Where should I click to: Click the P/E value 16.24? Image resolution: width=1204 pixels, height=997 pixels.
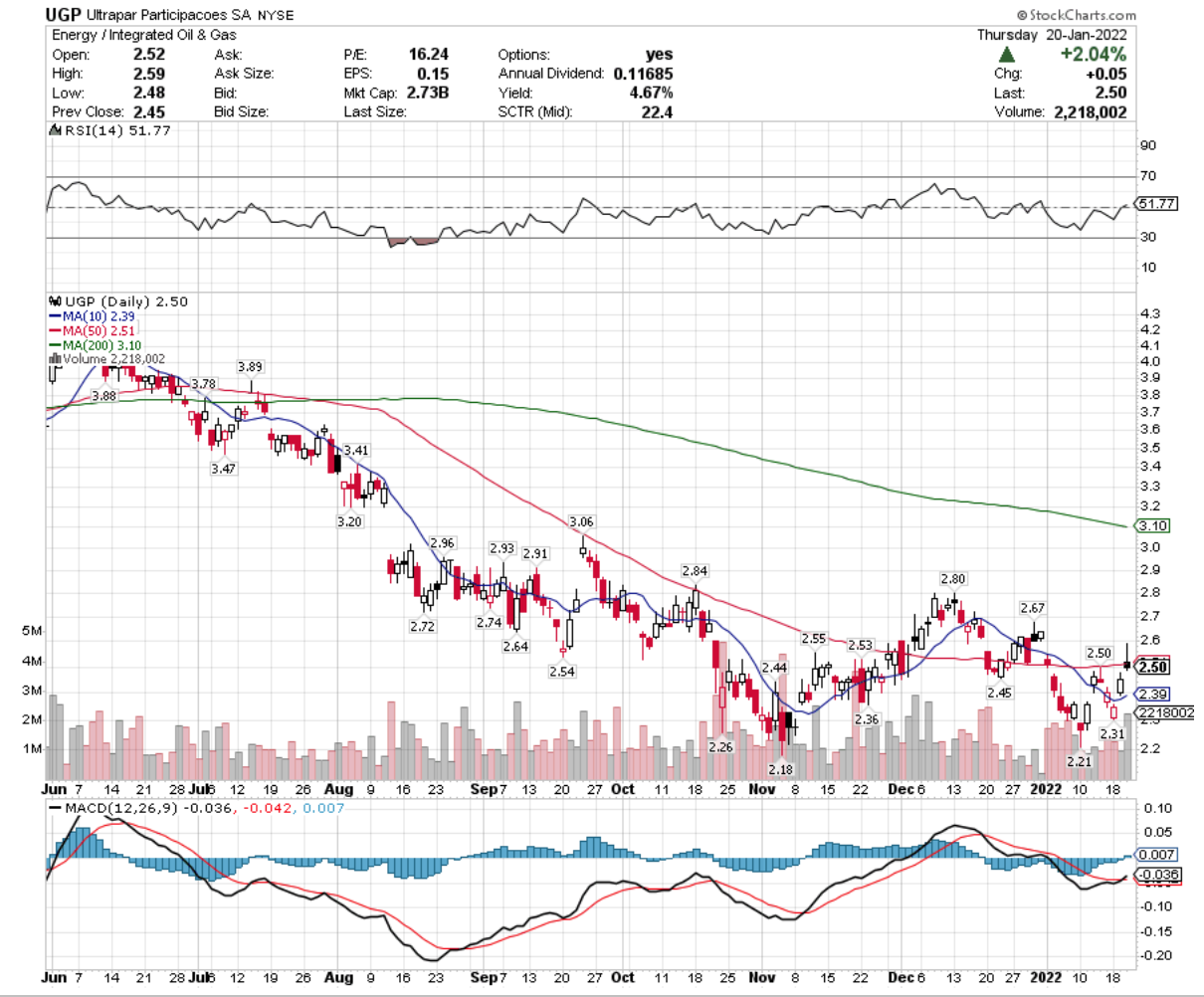tap(428, 55)
